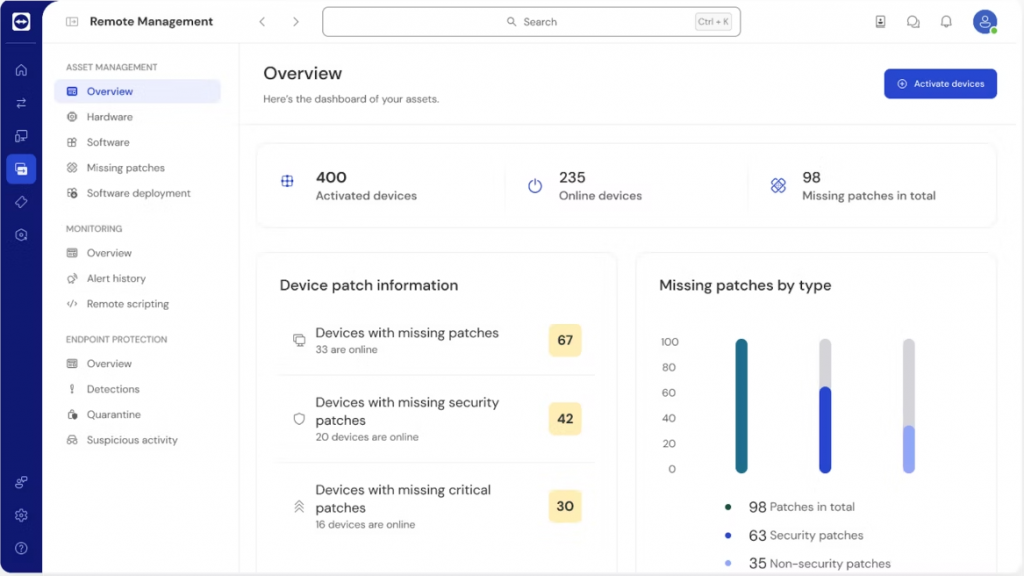Viewport: 1024px width, 576px height.
Task: Open the notifications bell icon
Action: click(946, 22)
